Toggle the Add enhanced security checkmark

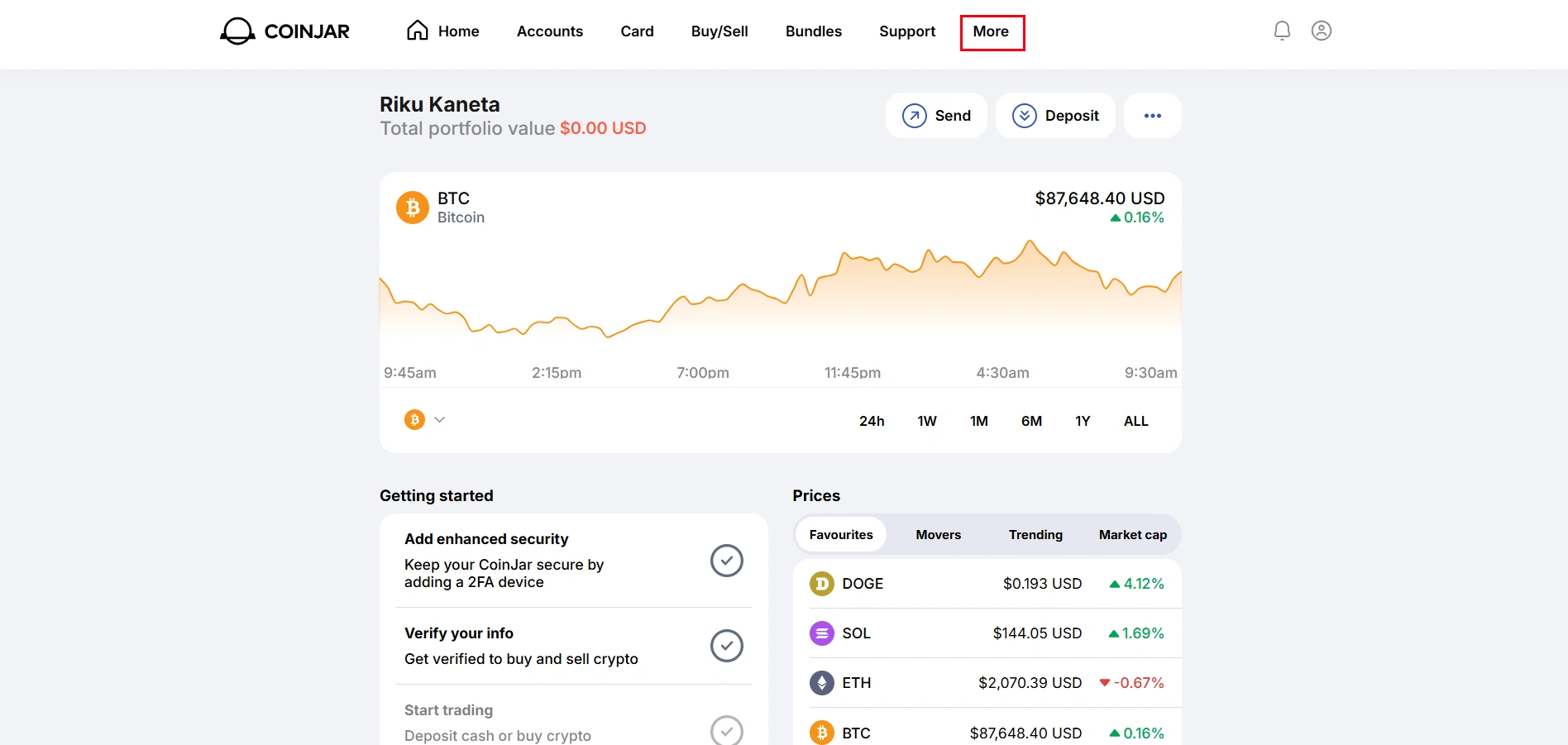(x=727, y=561)
